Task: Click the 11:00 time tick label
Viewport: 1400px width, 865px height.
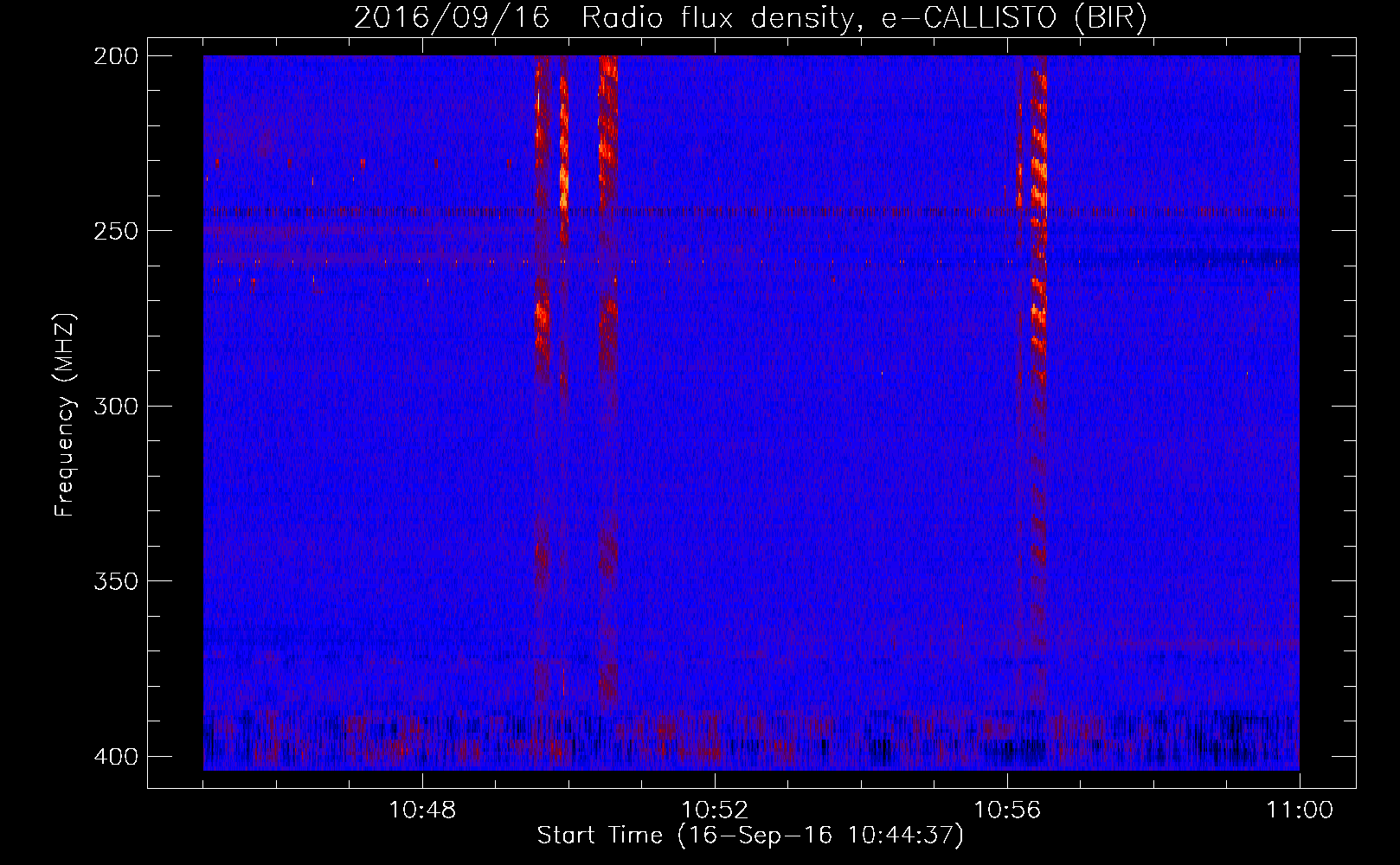Action: 1300,811
